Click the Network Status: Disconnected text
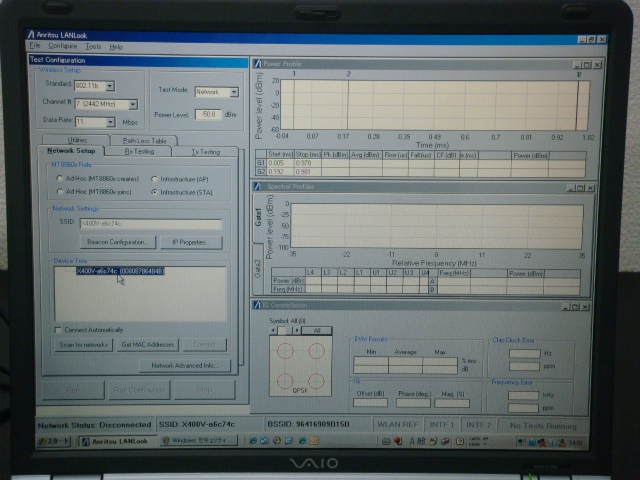Screen dimensions: 640x480 pos(94,425)
